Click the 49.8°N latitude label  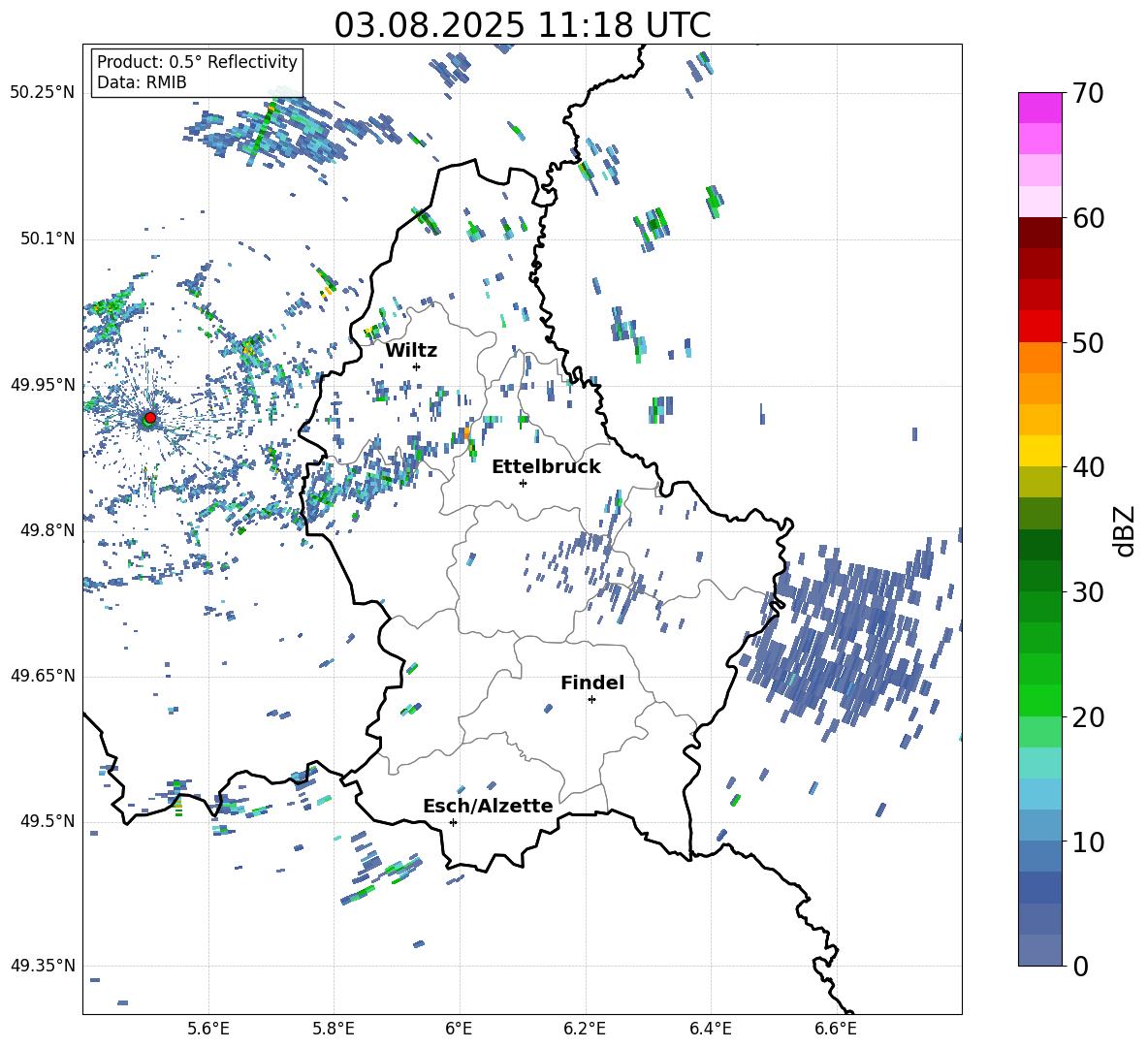pos(47,530)
